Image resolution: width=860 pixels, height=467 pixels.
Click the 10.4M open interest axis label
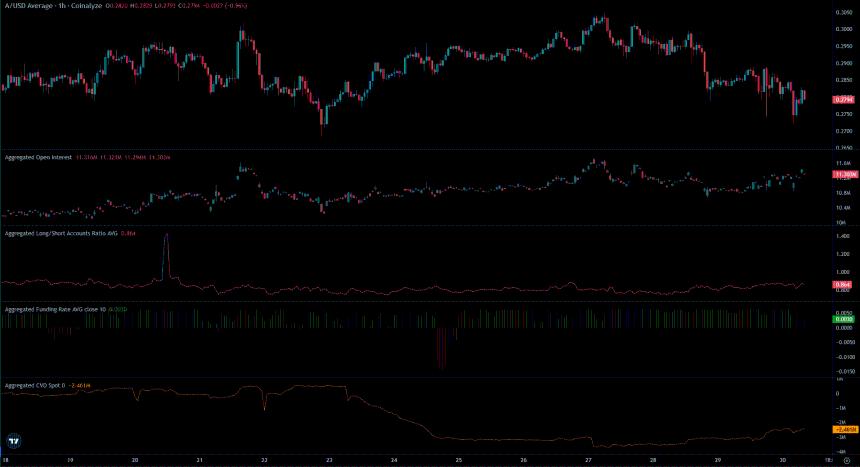[843, 208]
